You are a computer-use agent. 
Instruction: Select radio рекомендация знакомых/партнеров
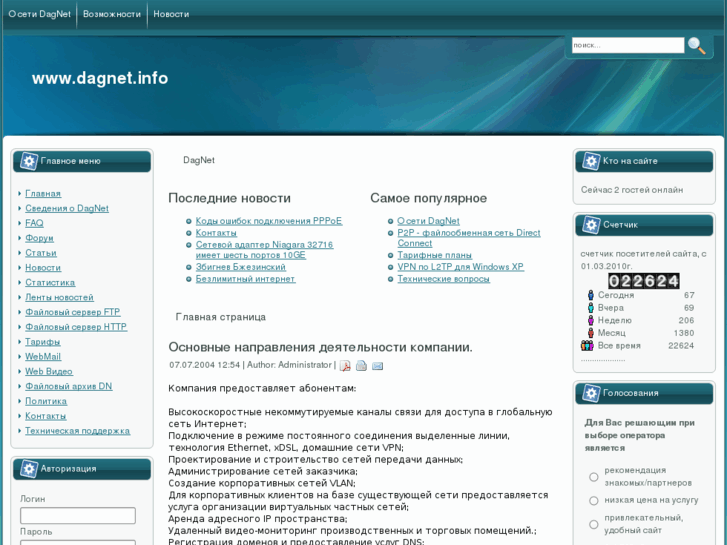click(x=593, y=477)
